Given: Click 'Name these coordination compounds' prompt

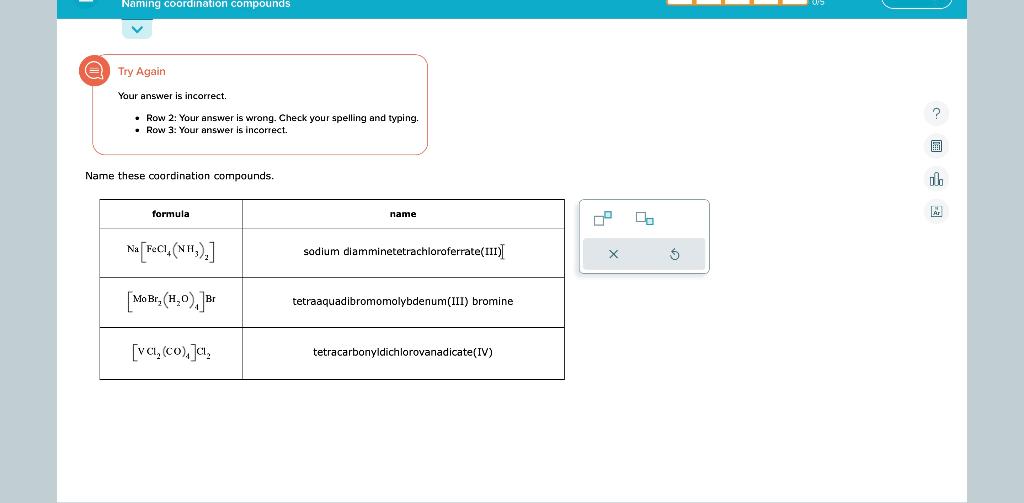Looking at the screenshot, I should tap(180, 176).
